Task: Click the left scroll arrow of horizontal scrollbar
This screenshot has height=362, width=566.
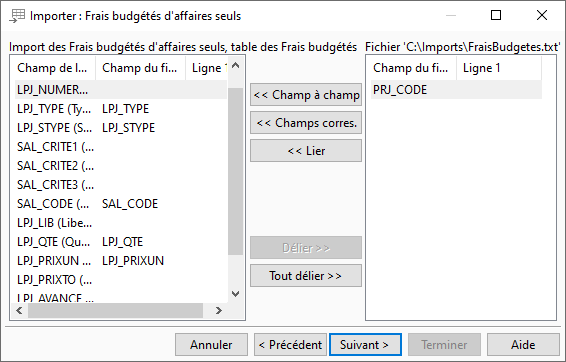Action: pyautogui.click(x=19, y=310)
